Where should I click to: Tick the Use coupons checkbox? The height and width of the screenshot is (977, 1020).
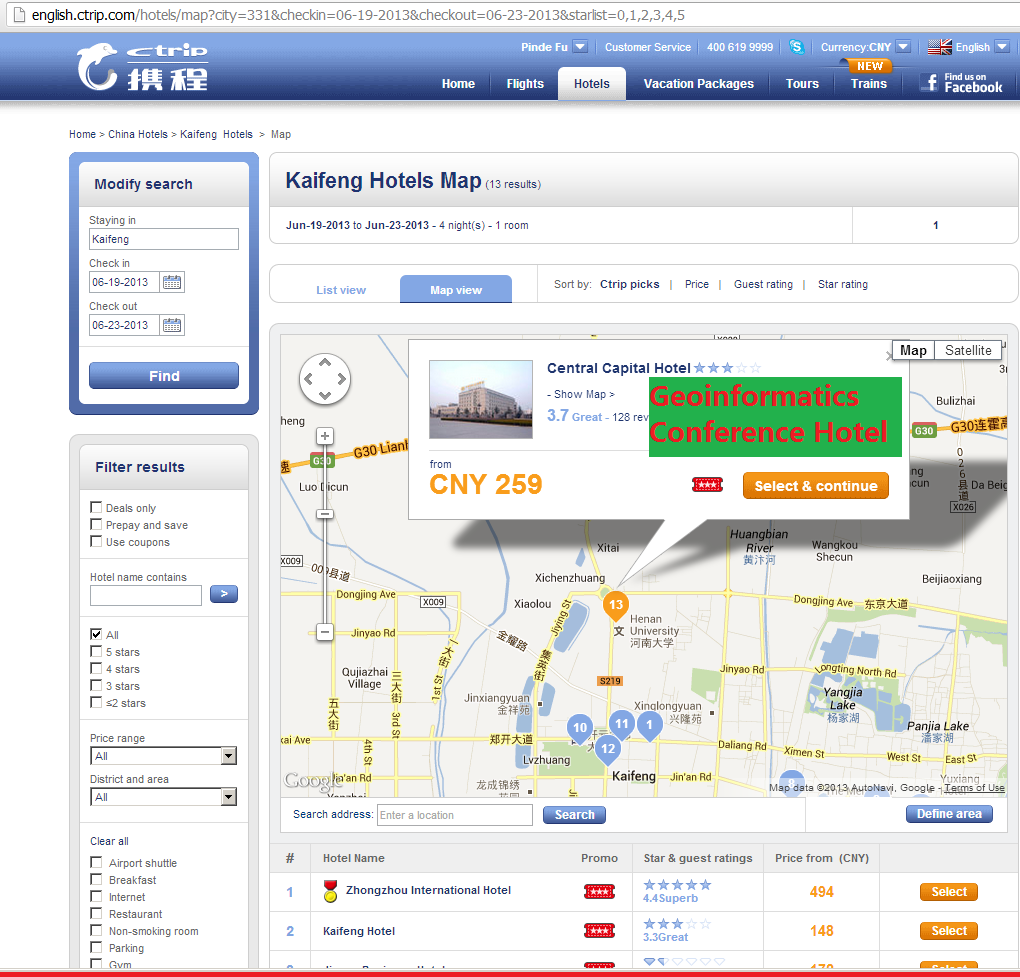click(96, 541)
